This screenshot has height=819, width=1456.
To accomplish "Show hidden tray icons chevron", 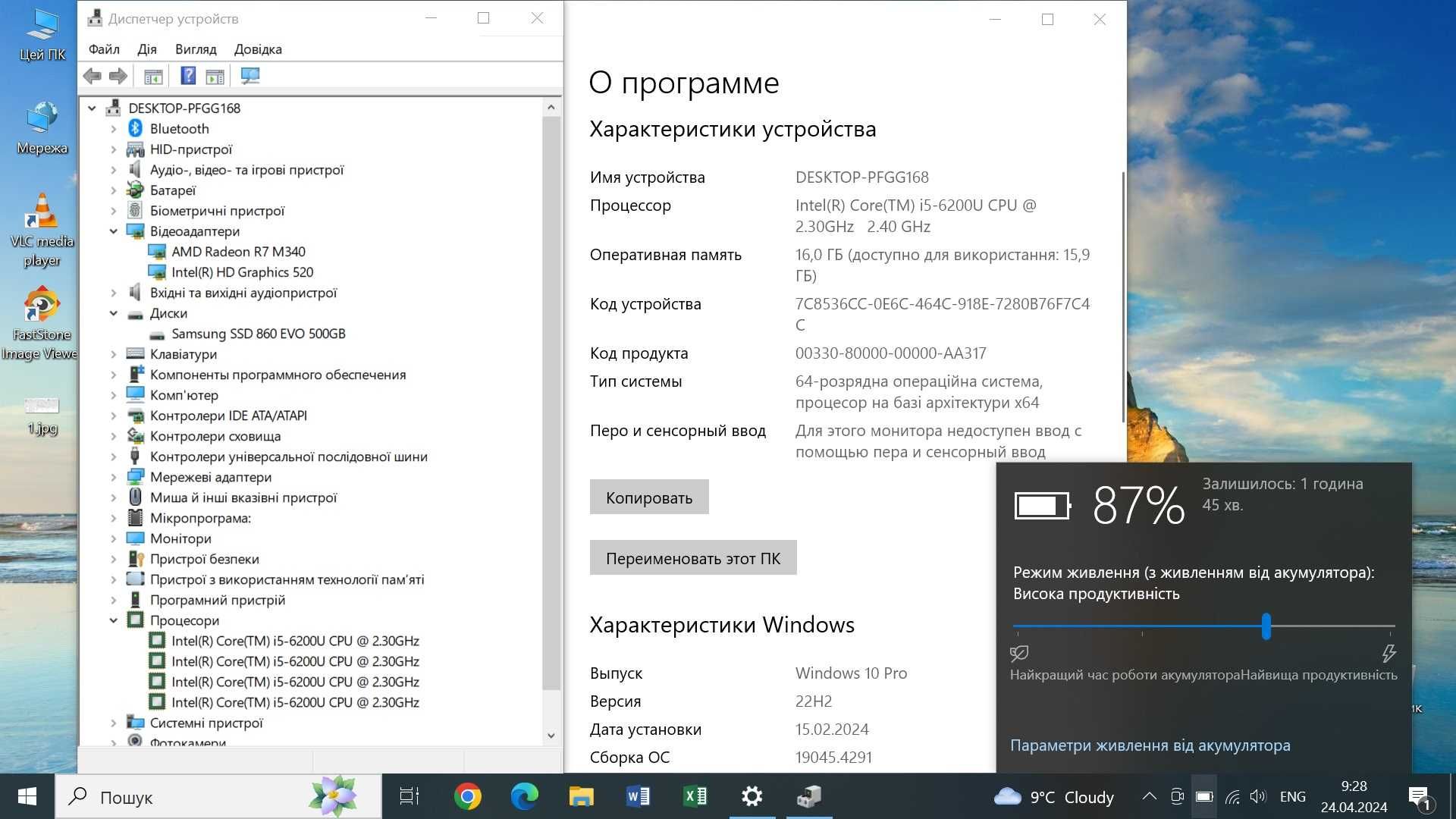I will (x=1150, y=796).
